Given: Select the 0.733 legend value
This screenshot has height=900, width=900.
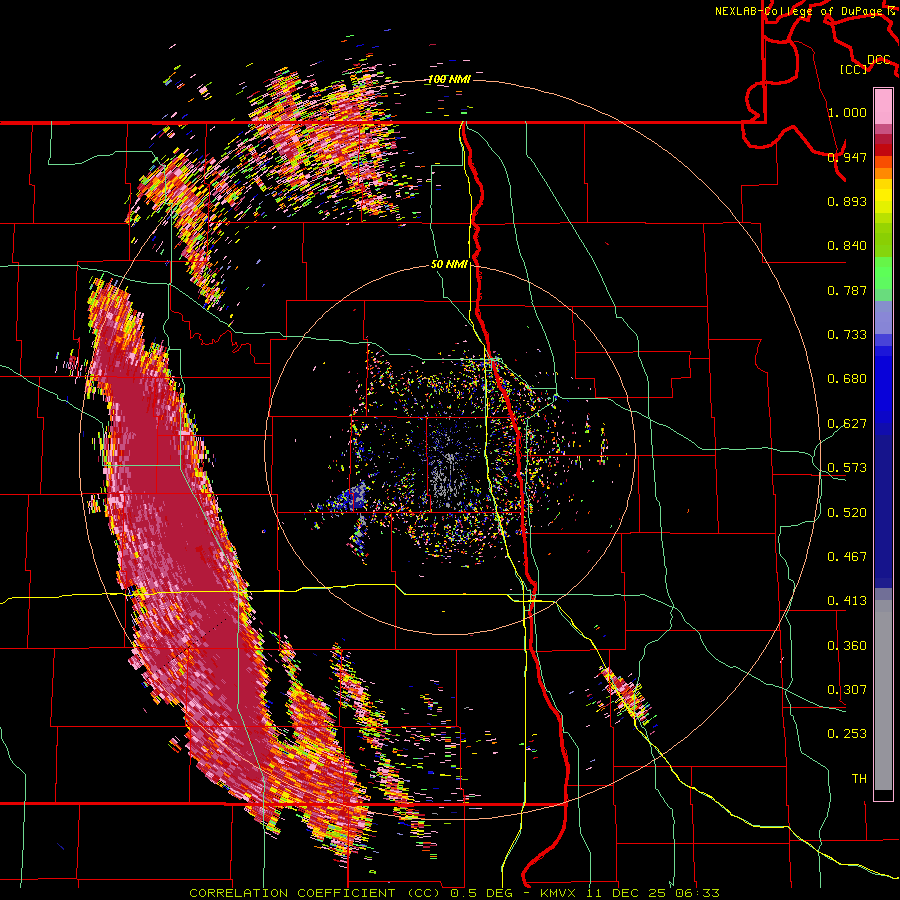Looking at the screenshot, I should 847,335.
